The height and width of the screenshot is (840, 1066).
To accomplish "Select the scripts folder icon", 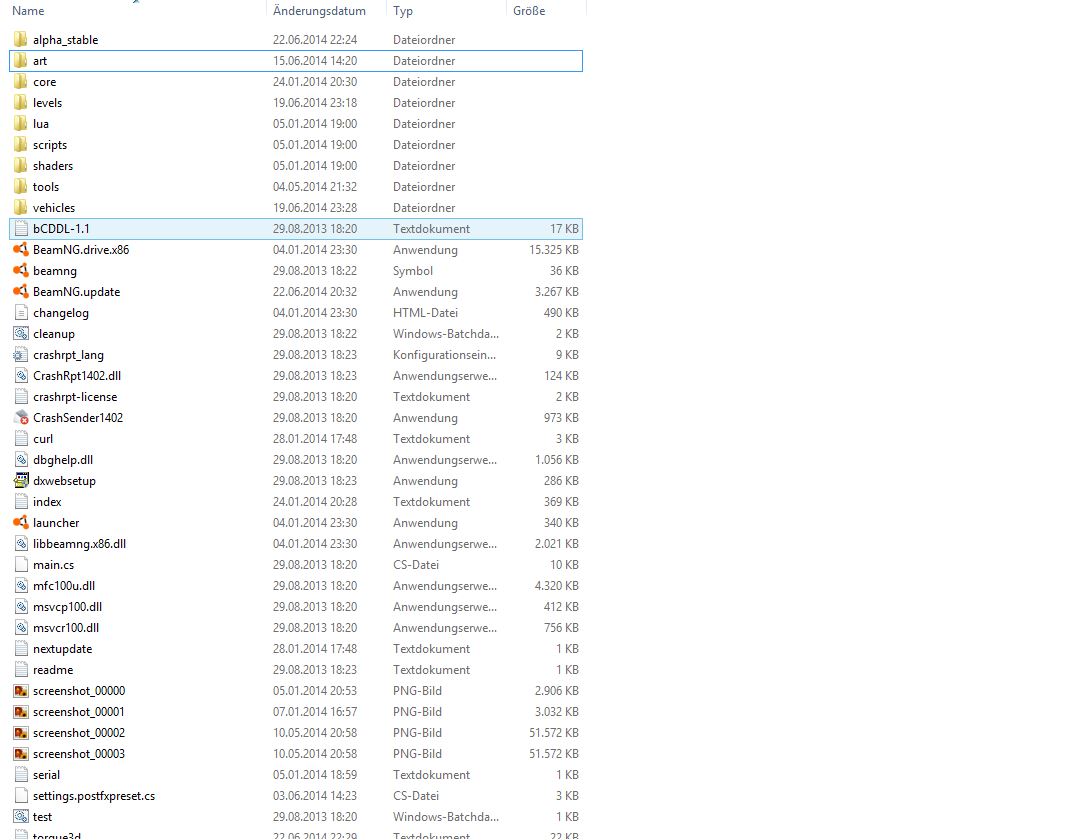I will (21, 145).
